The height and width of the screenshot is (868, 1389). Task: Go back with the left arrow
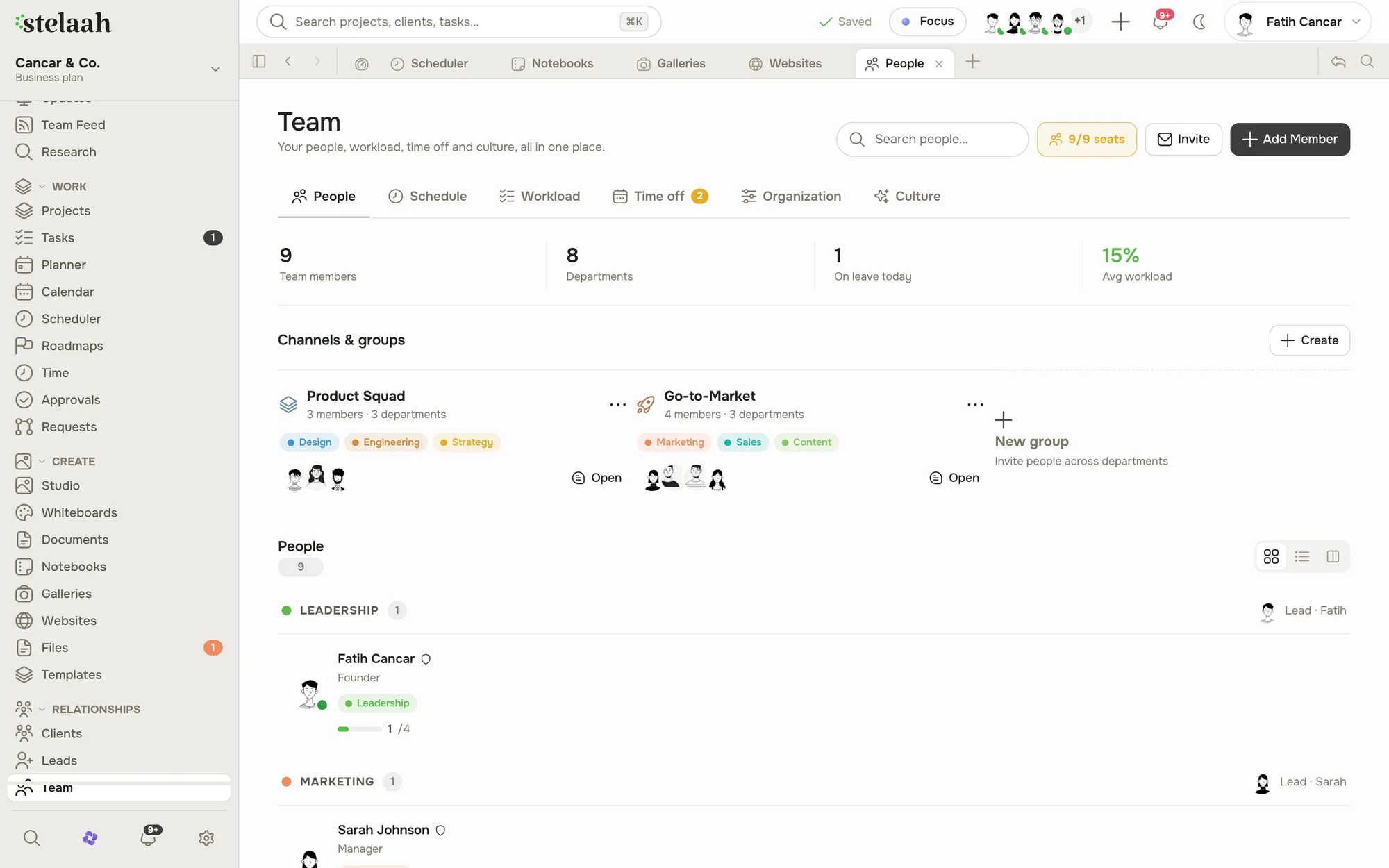(288, 62)
